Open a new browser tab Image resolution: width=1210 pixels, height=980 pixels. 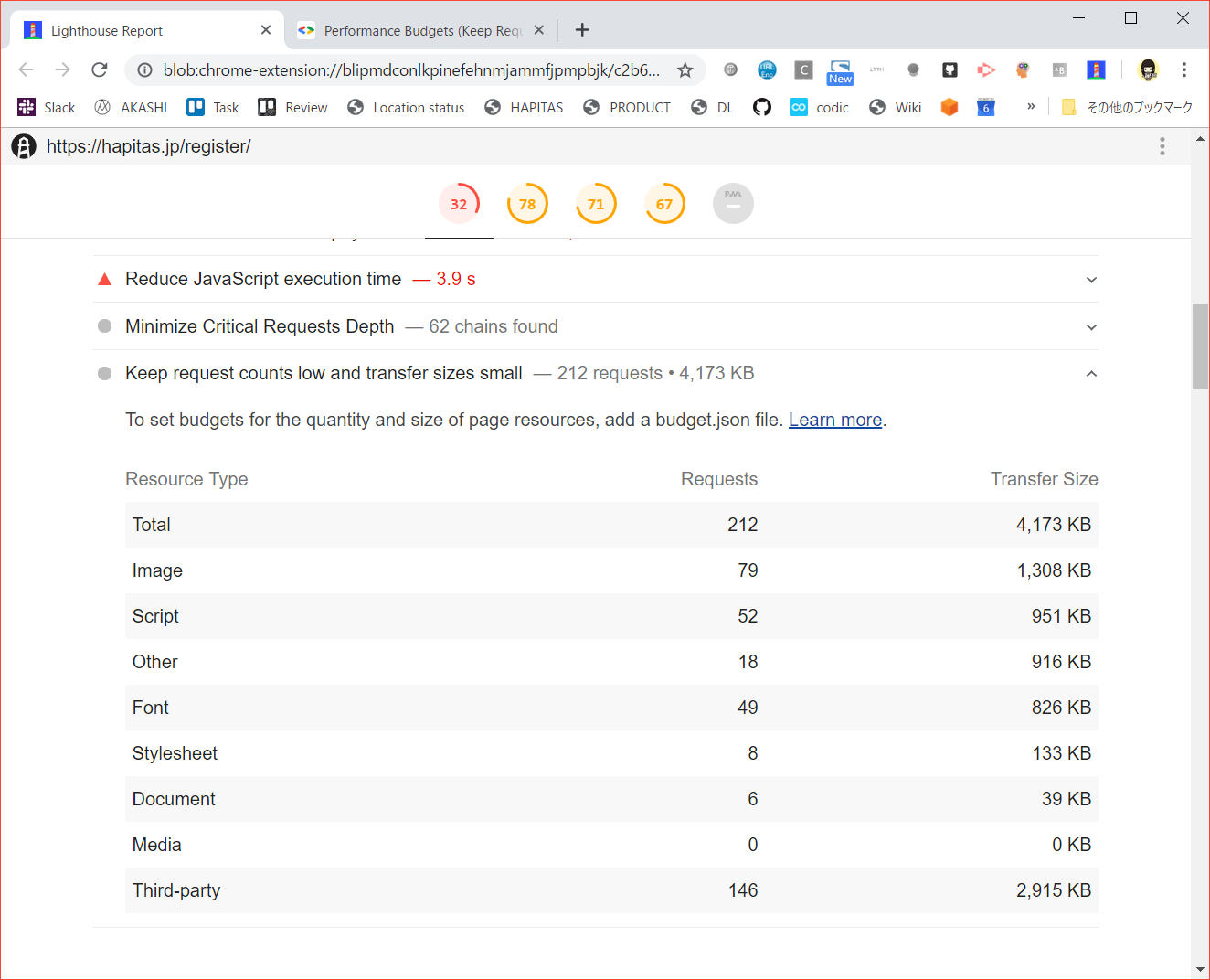tap(582, 30)
